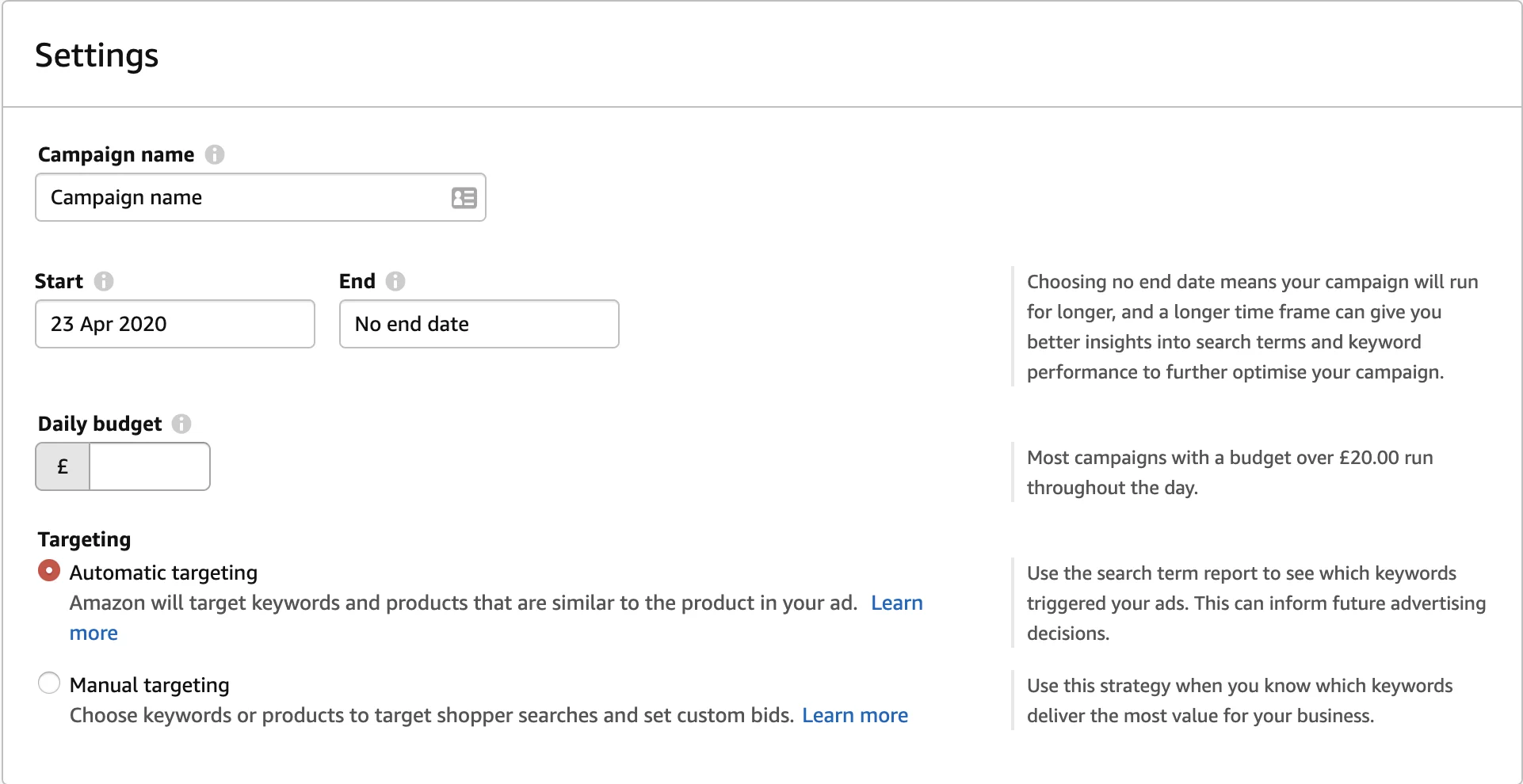Click the Targeting section heading
The width and height of the screenshot is (1523, 784).
tap(84, 539)
